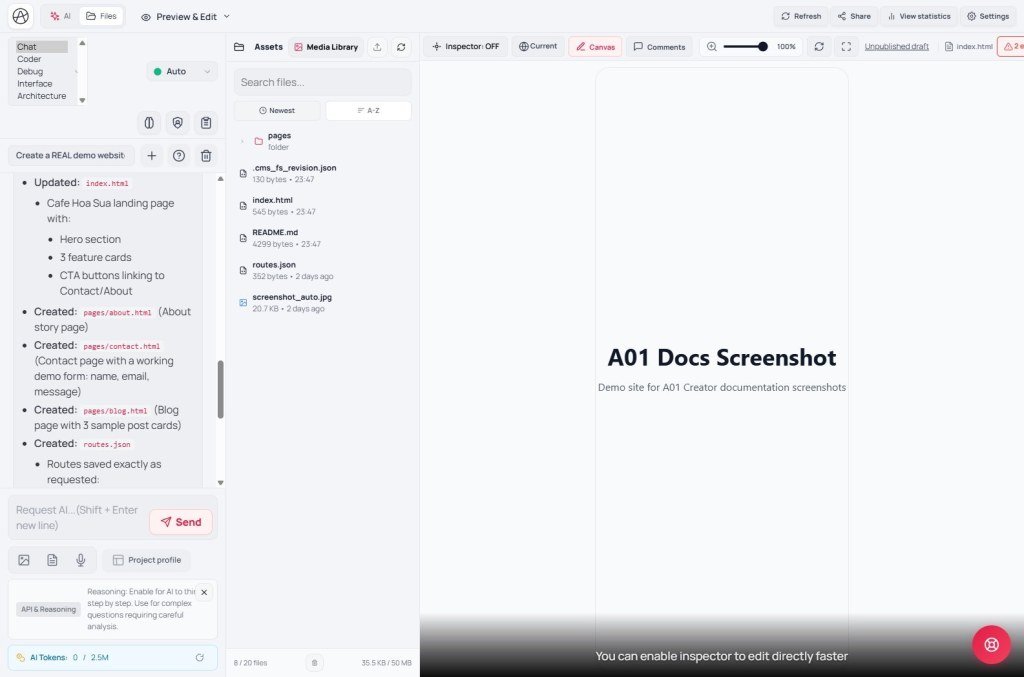Open .cms_fs_revision.json file

coord(323,173)
